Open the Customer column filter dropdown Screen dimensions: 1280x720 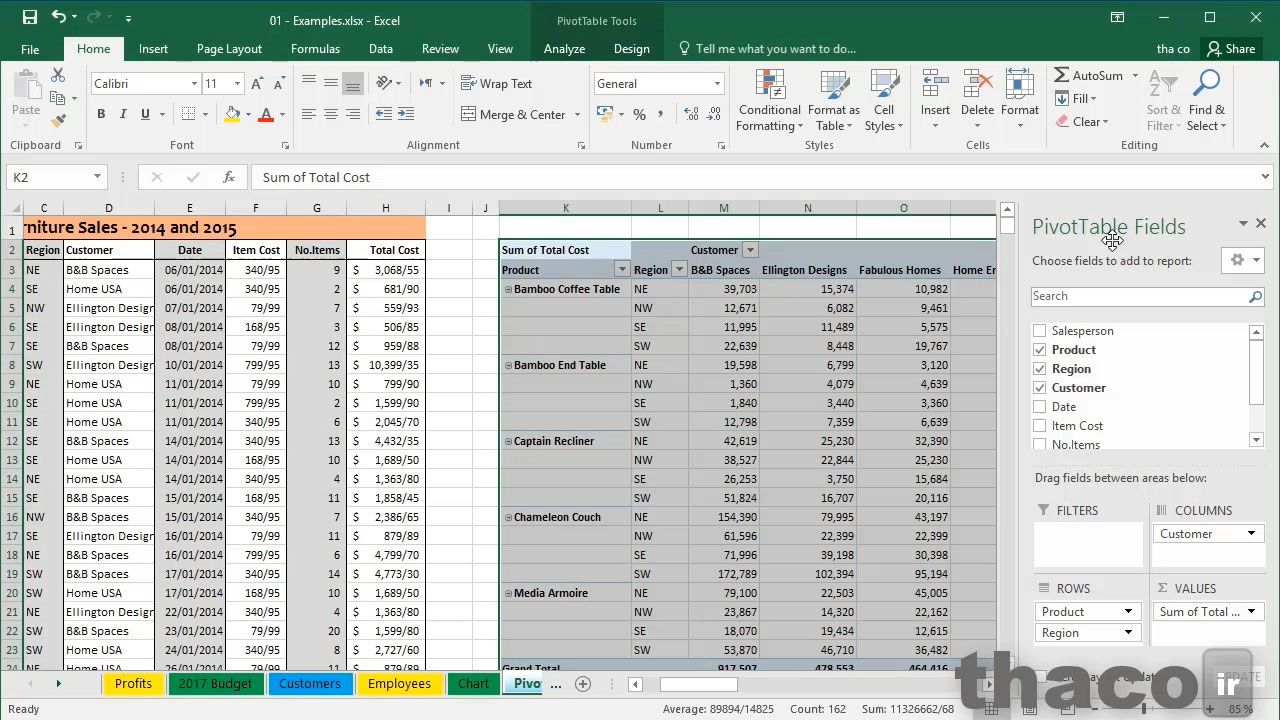750,250
